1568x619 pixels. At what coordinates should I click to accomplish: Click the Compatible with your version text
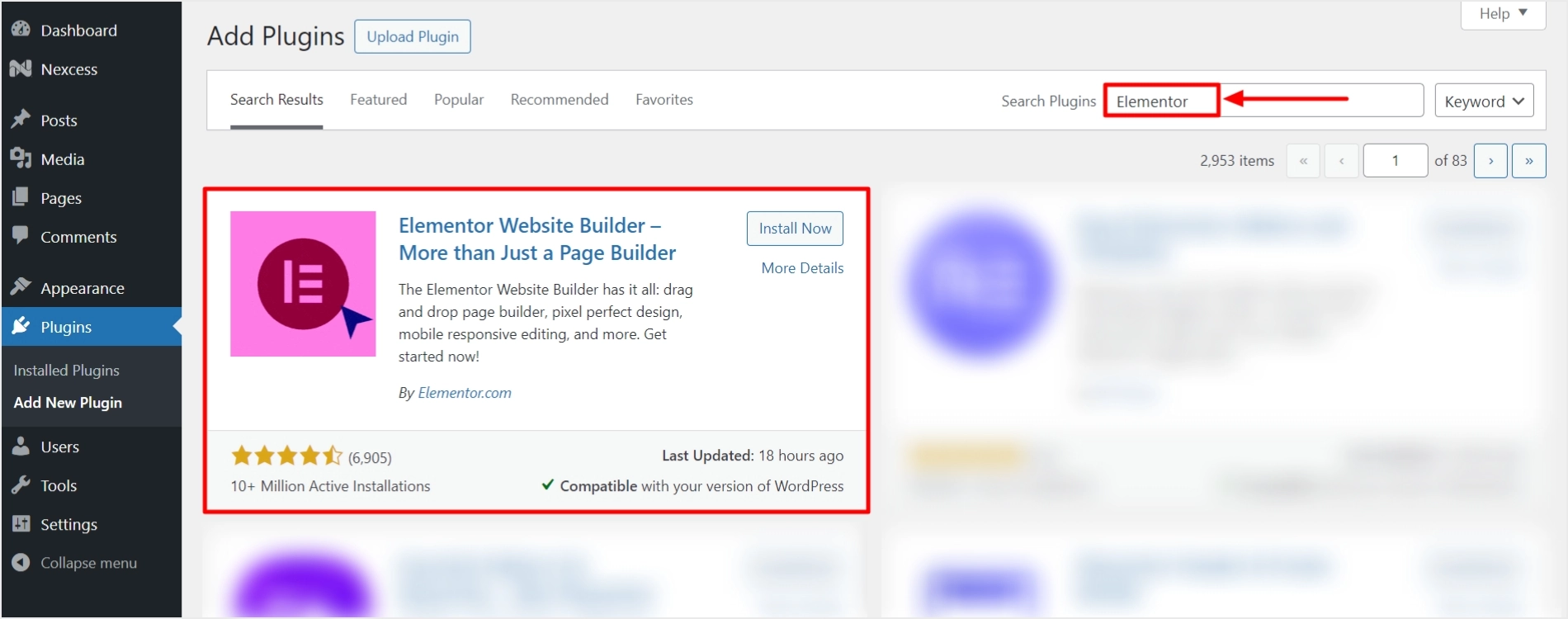pyautogui.click(x=701, y=486)
